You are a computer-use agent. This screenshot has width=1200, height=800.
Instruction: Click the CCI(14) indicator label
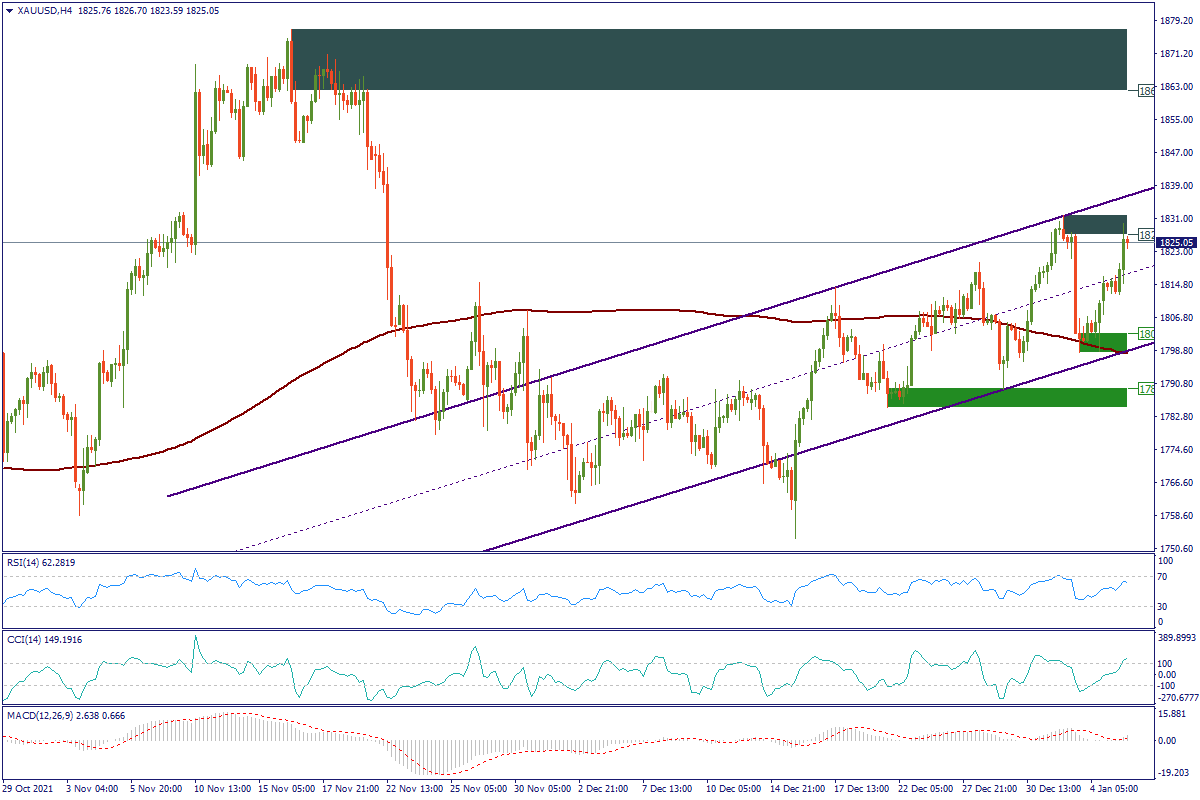pyautogui.click(x=42, y=639)
